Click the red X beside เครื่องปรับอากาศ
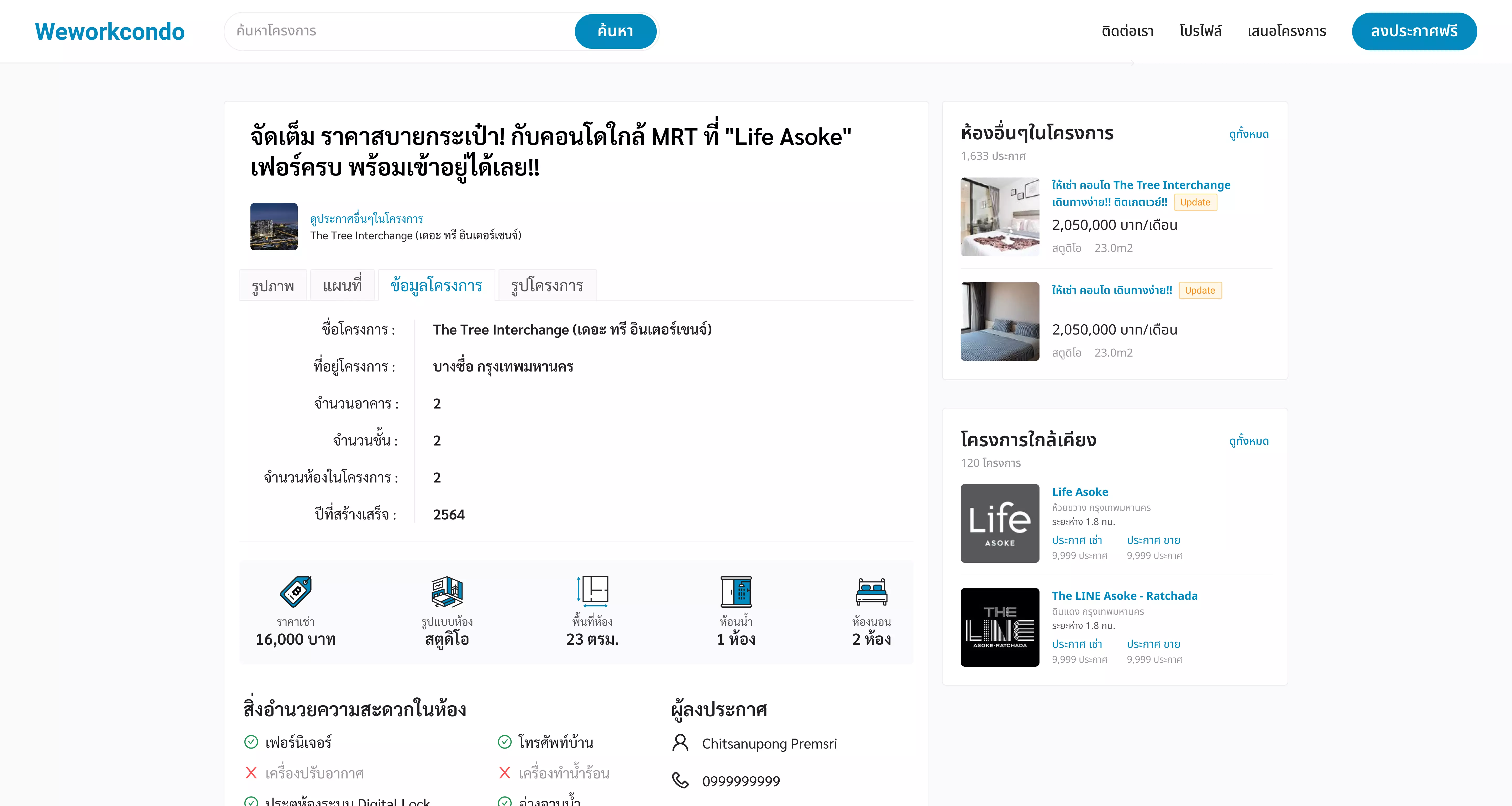Screen dimensions: 1512x806 (251, 773)
